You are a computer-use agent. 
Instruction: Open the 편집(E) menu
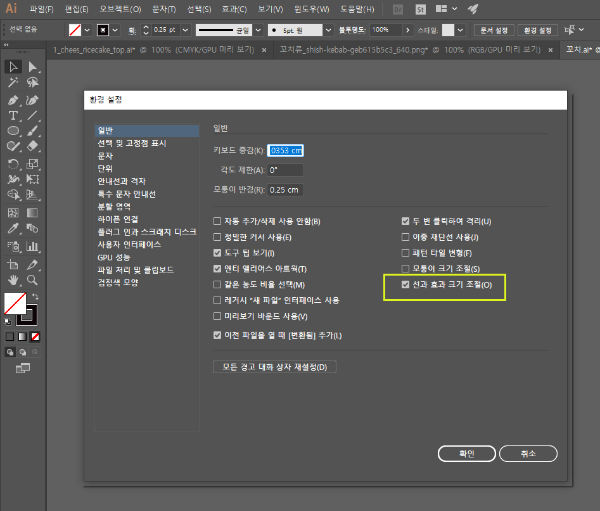(77, 9)
